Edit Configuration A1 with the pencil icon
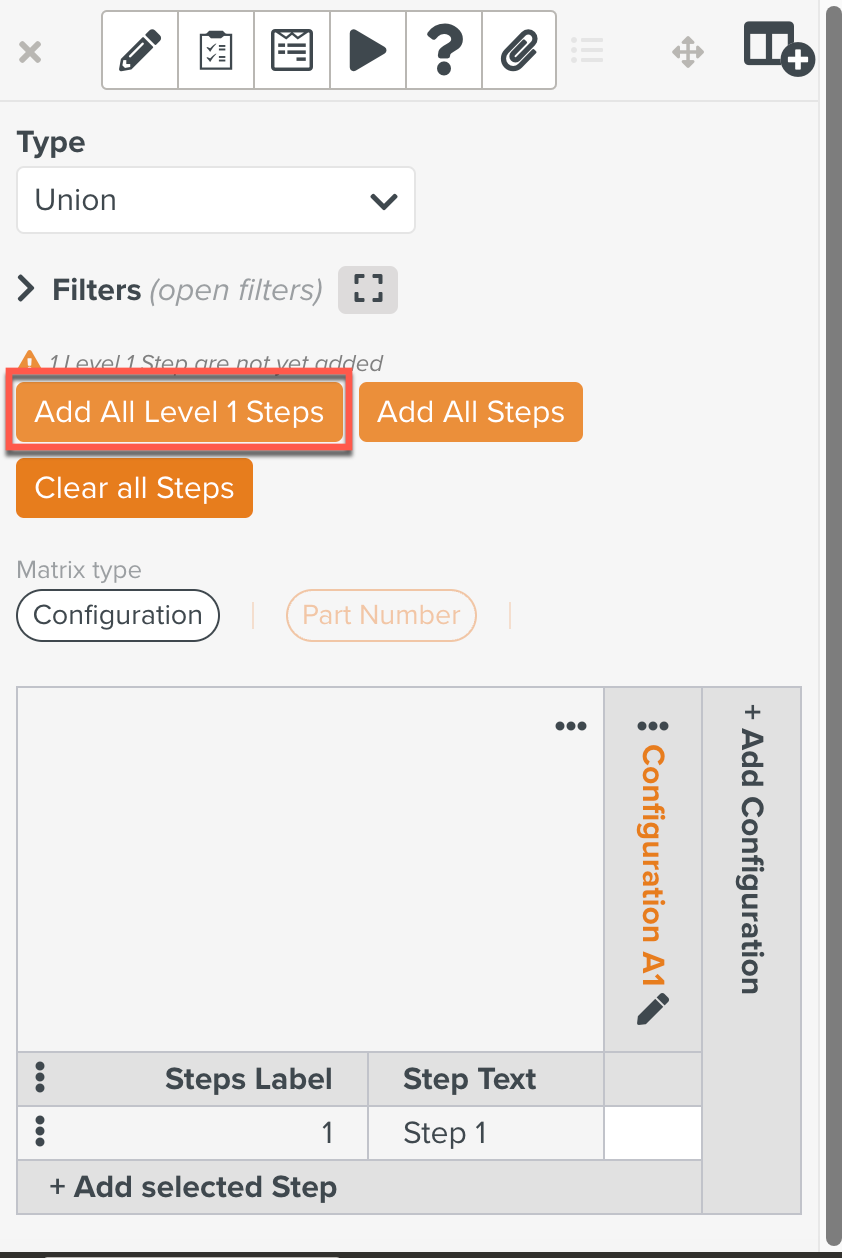Viewport: 842px width, 1258px height. [x=652, y=1012]
